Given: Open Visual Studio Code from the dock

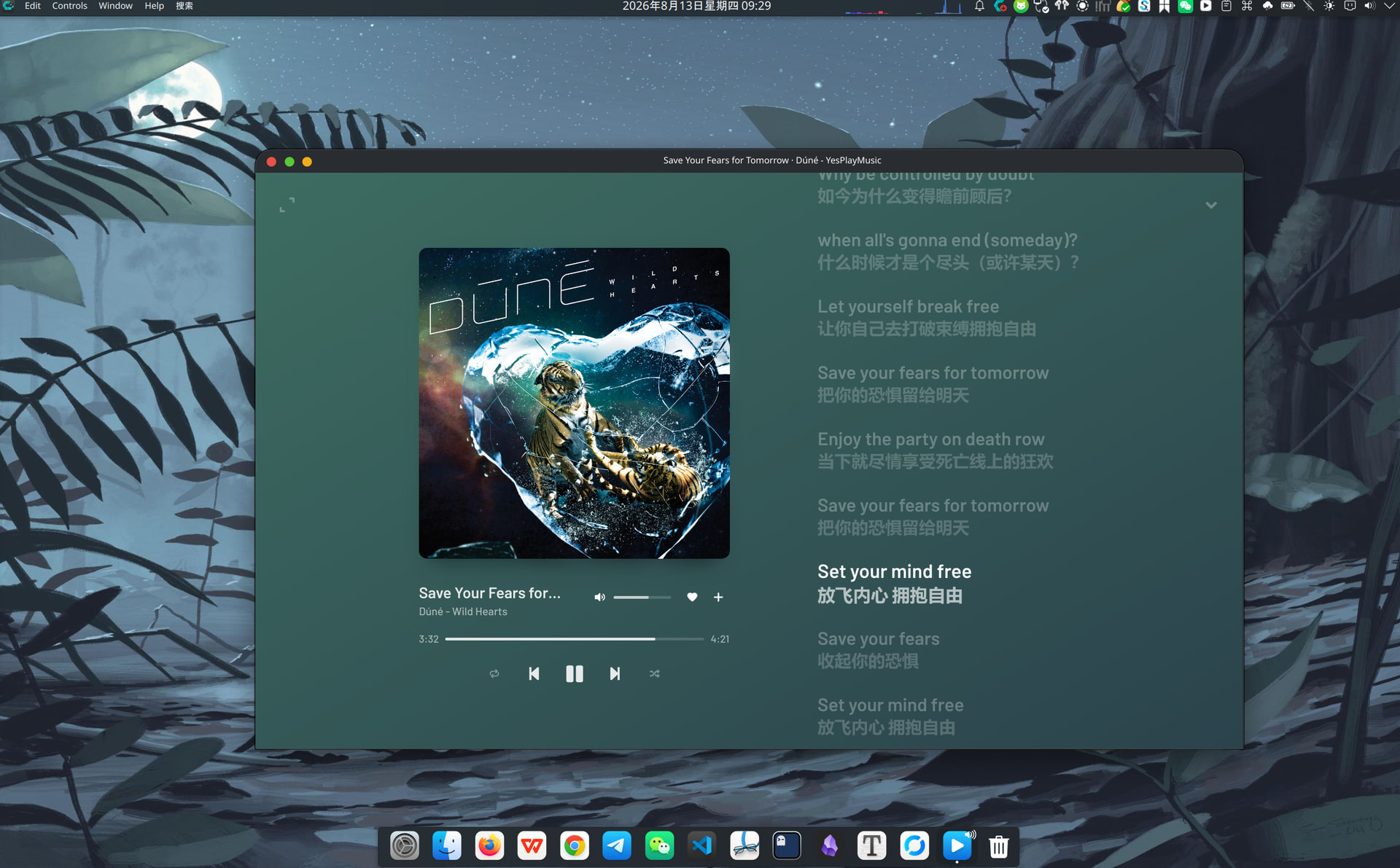Looking at the screenshot, I should 702,845.
